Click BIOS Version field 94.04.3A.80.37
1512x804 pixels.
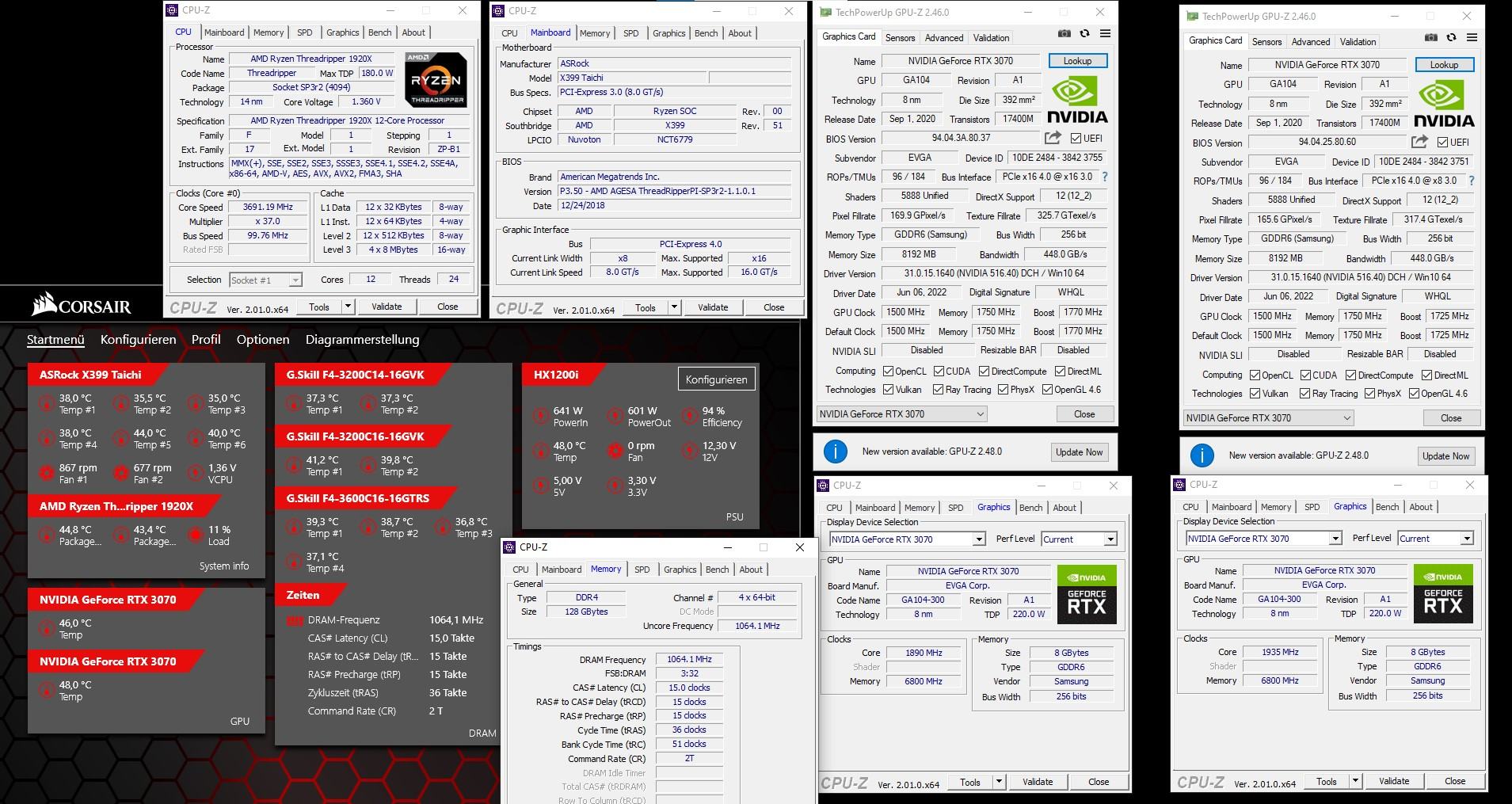point(961,138)
